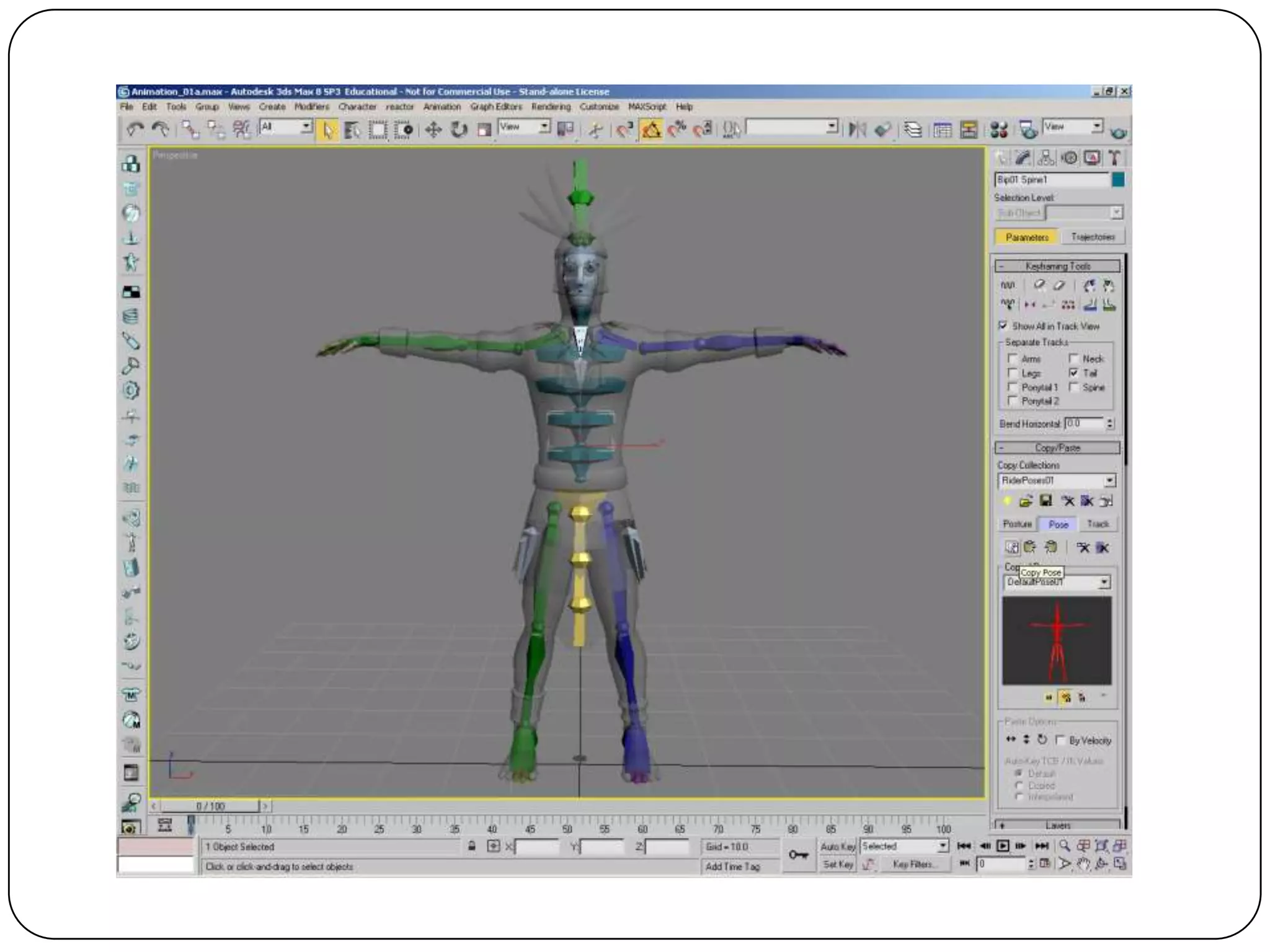The height and width of the screenshot is (952, 1270).
Task: Click the Undo arrow icon
Action: pyautogui.click(x=134, y=130)
